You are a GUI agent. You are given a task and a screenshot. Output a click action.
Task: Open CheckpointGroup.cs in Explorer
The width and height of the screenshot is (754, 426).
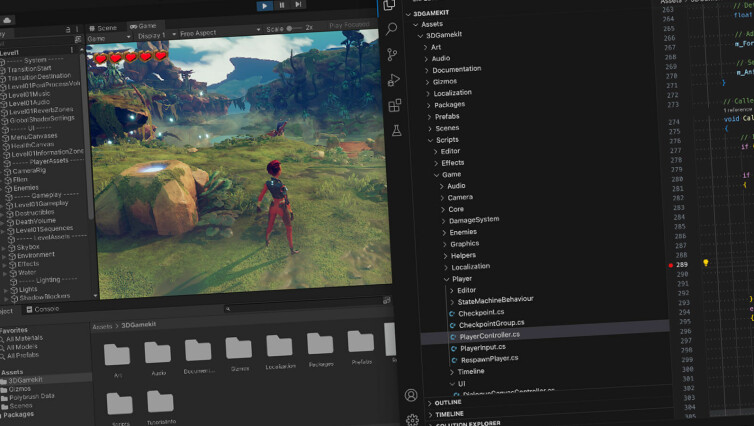491,324
